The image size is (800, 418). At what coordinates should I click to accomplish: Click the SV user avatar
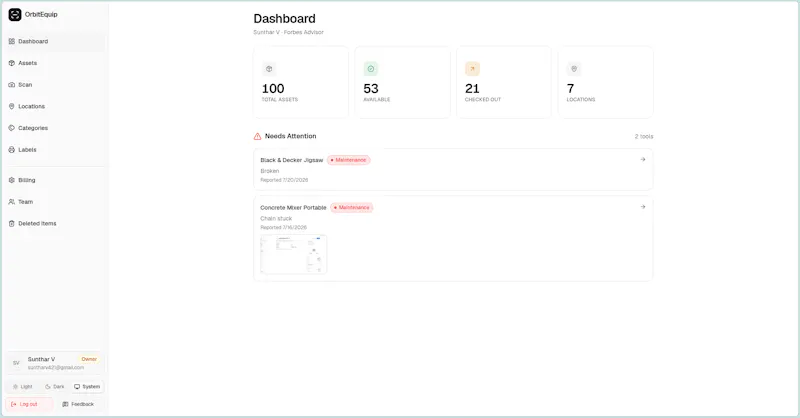click(16, 363)
